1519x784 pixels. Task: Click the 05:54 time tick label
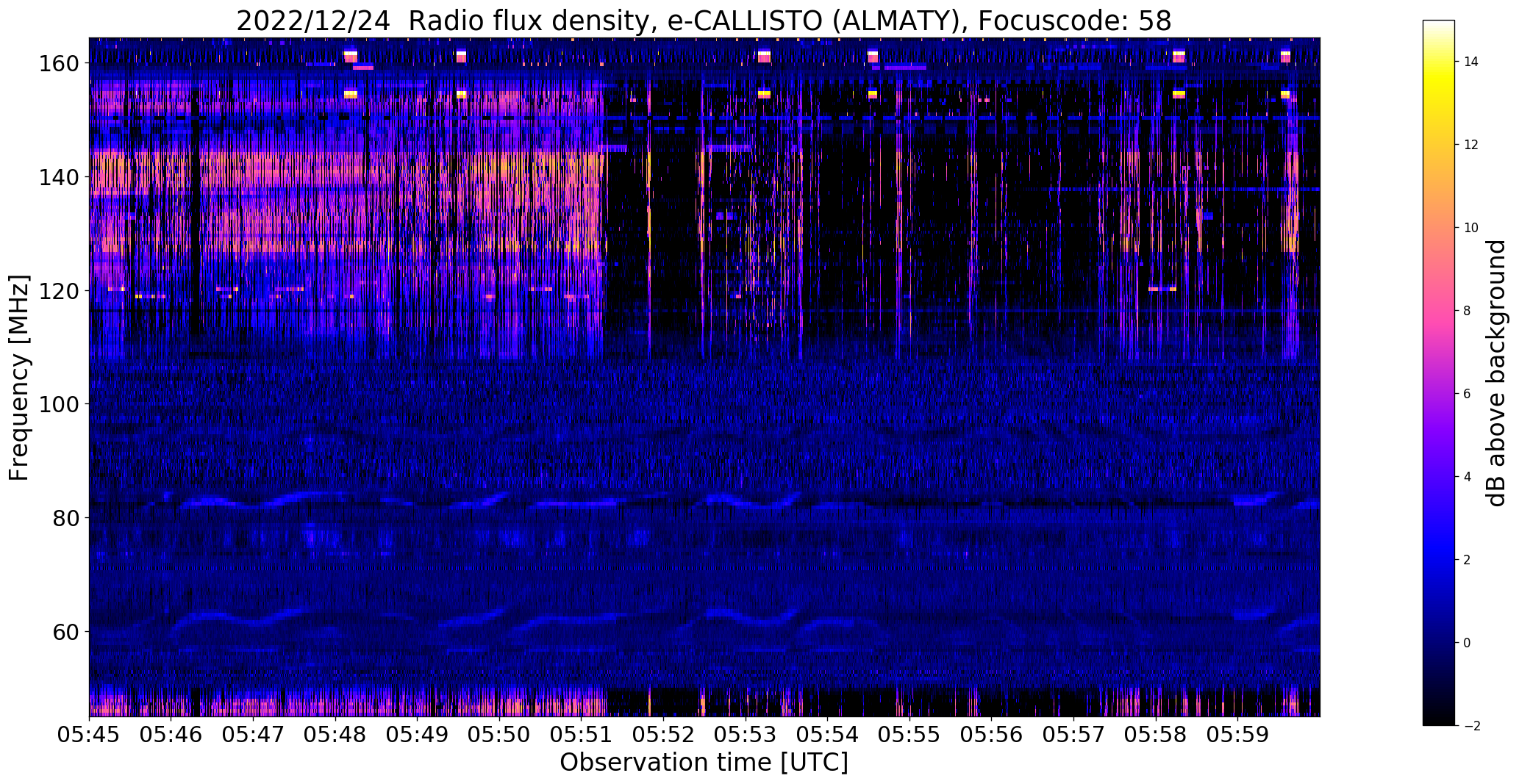tap(827, 735)
